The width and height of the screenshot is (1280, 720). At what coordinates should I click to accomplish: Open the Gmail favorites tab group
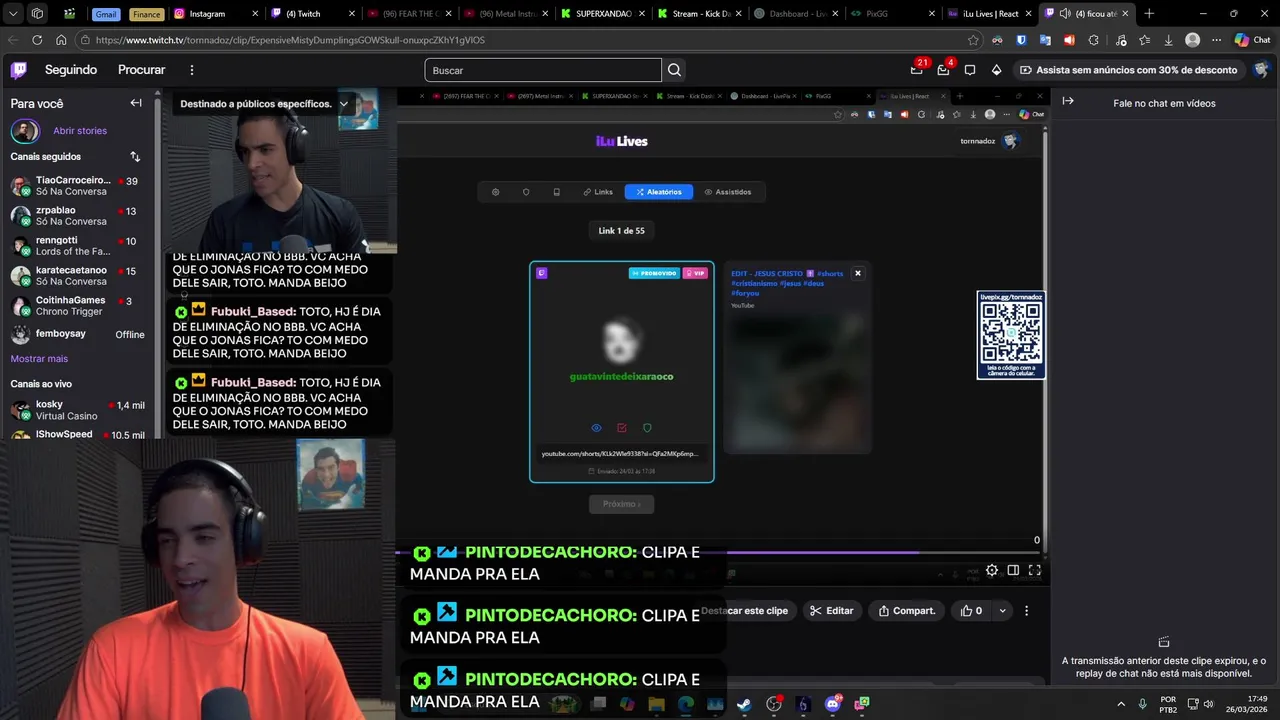click(106, 14)
